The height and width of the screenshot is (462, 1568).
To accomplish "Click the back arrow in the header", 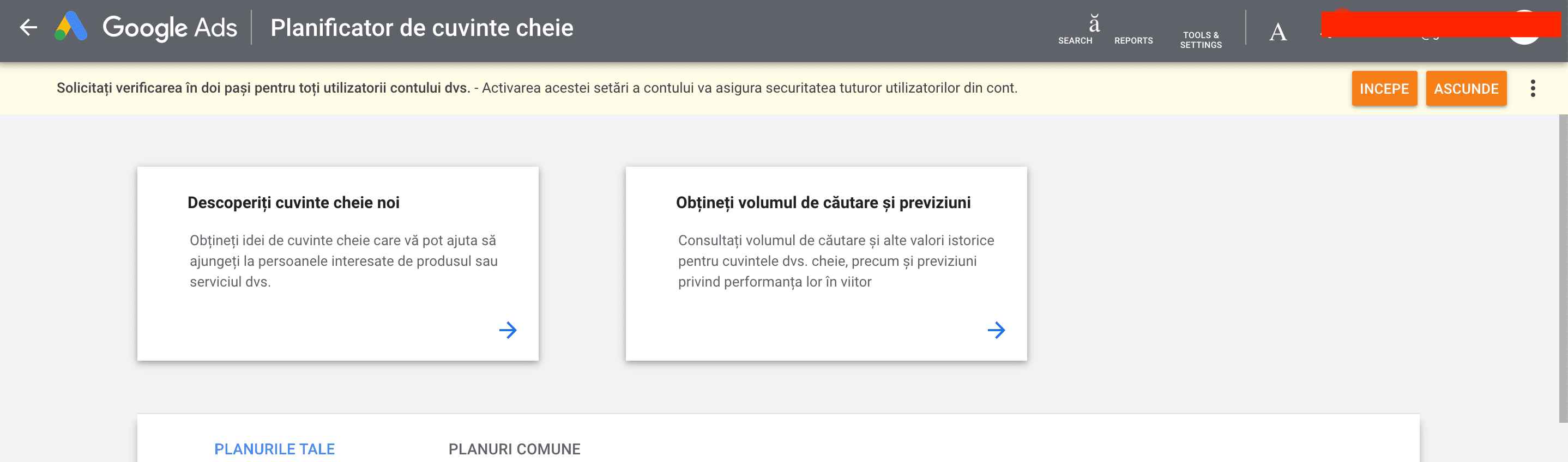I will [27, 27].
